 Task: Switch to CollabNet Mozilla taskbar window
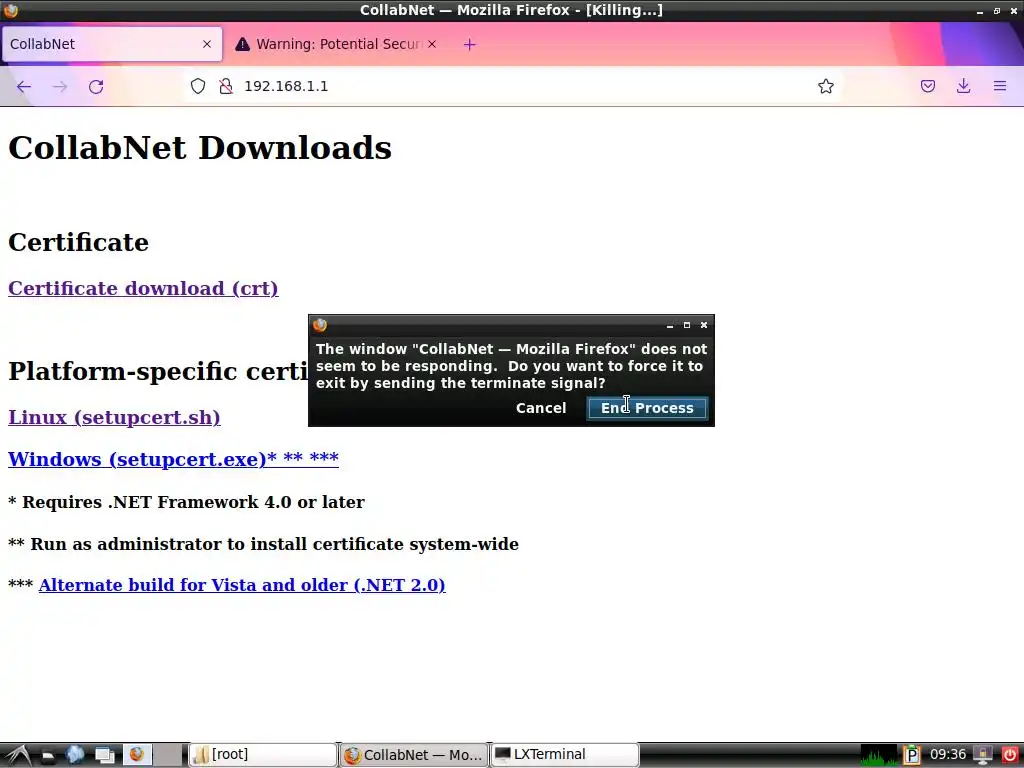tap(414, 755)
